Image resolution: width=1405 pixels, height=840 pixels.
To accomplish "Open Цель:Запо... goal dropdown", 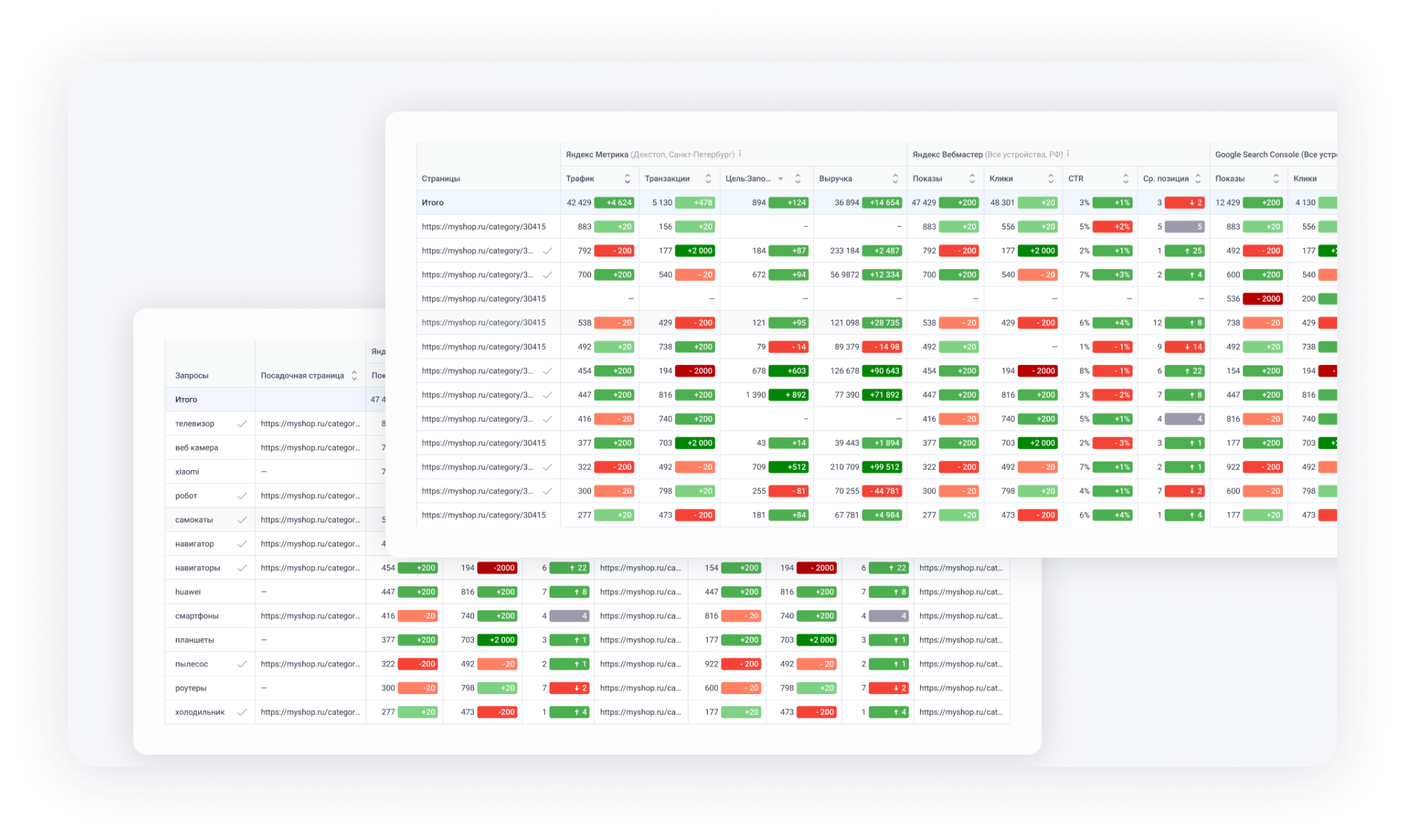I will tap(781, 179).
